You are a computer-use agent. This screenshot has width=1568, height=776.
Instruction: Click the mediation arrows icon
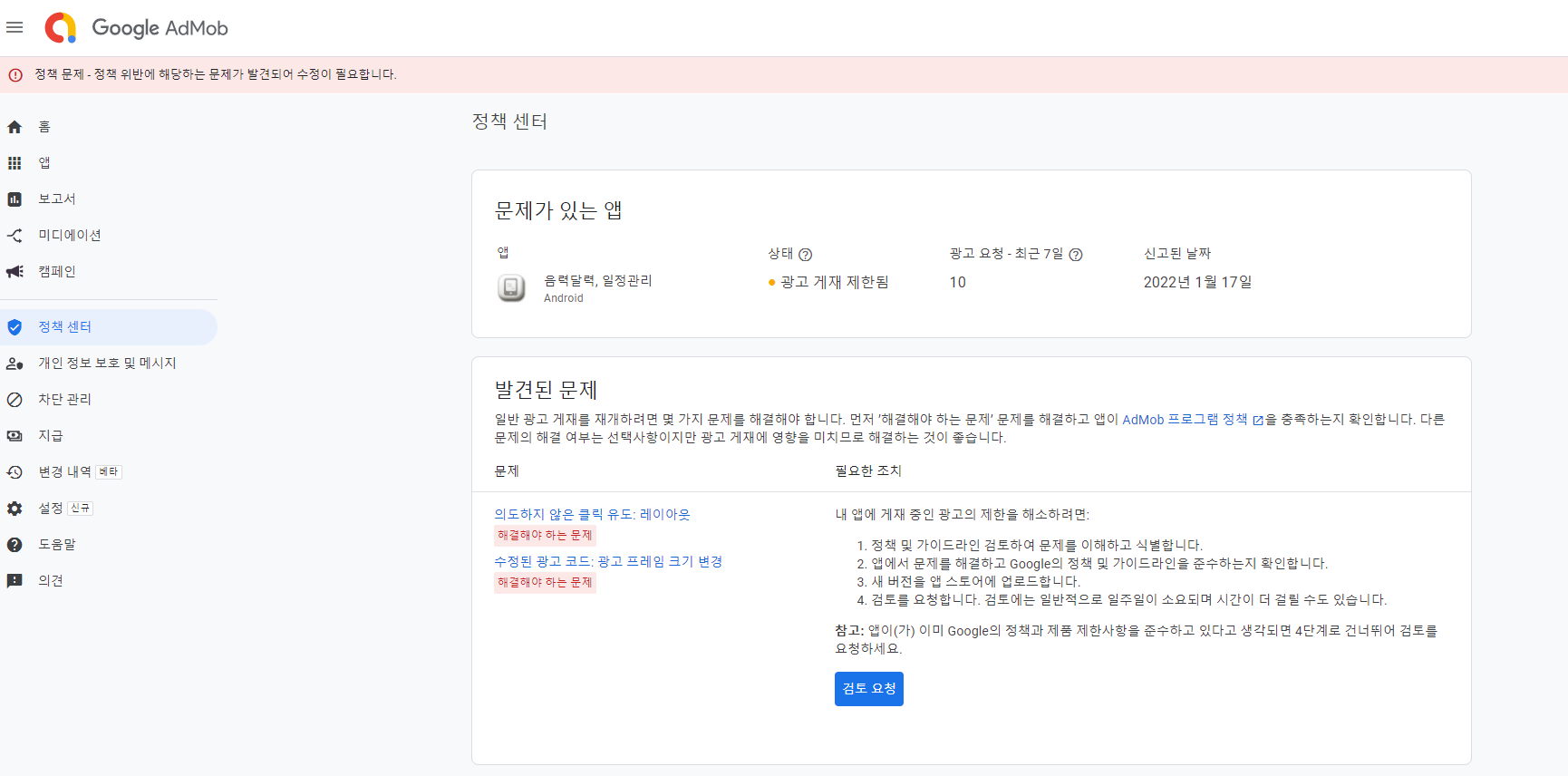click(15, 236)
